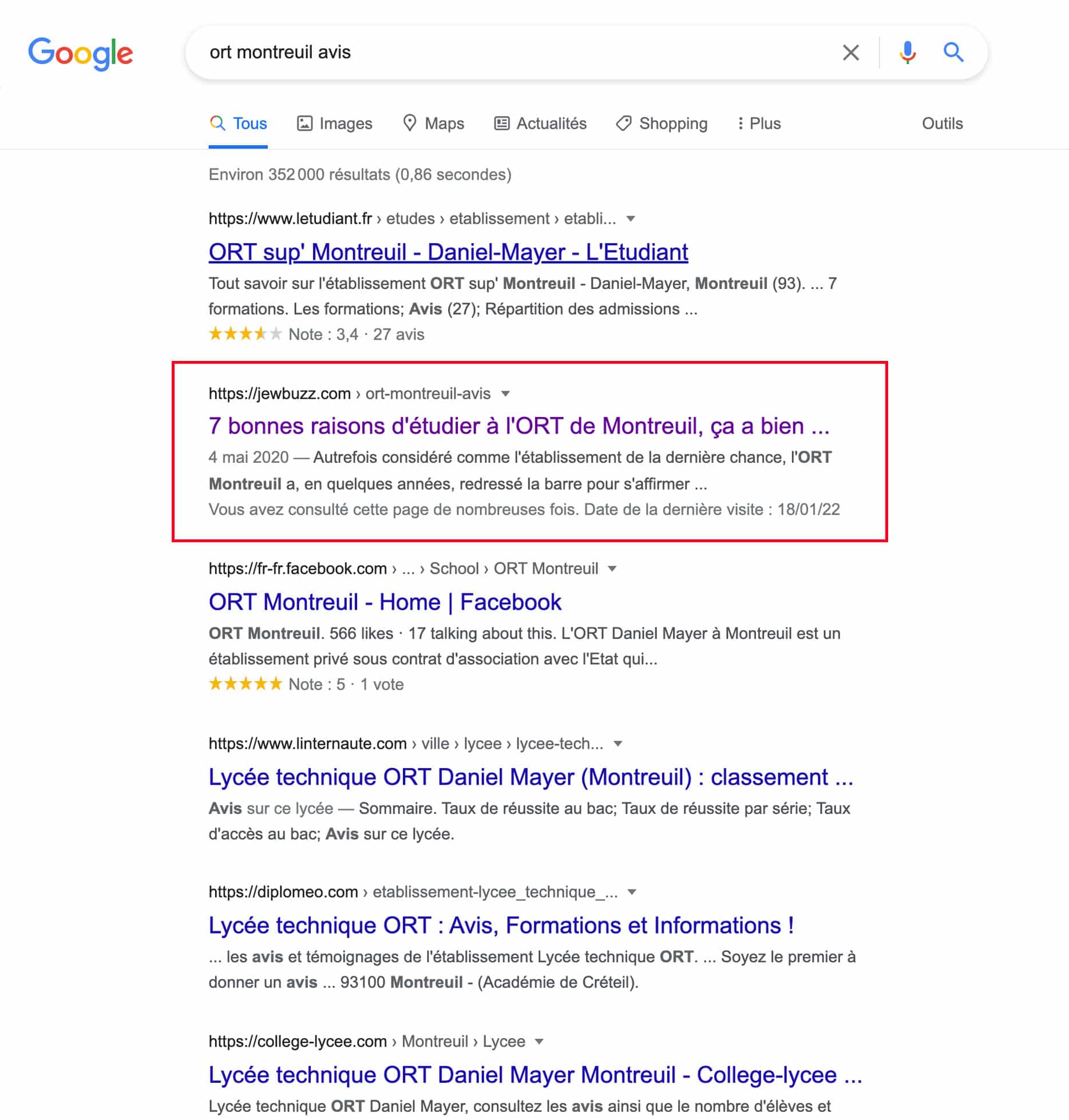Click in the search input field
This screenshot has width=1069, height=1120.
click(515, 53)
